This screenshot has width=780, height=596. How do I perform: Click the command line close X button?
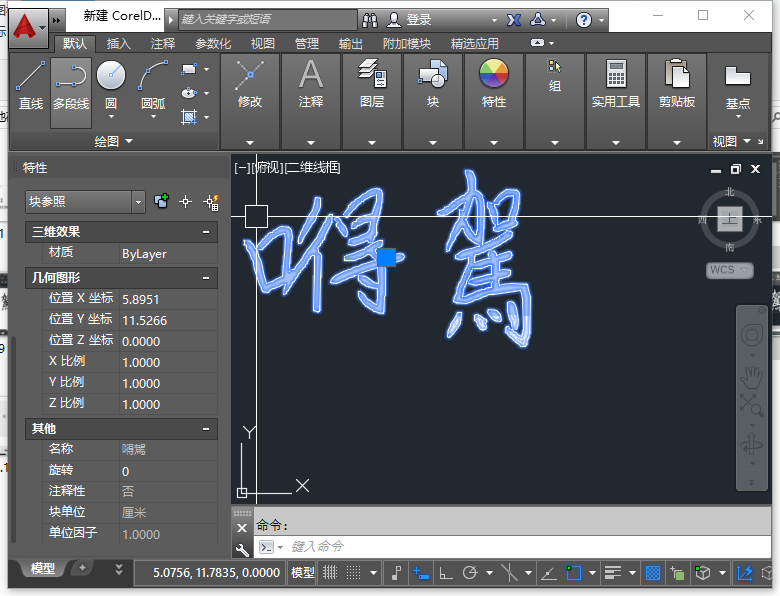tap(242, 528)
